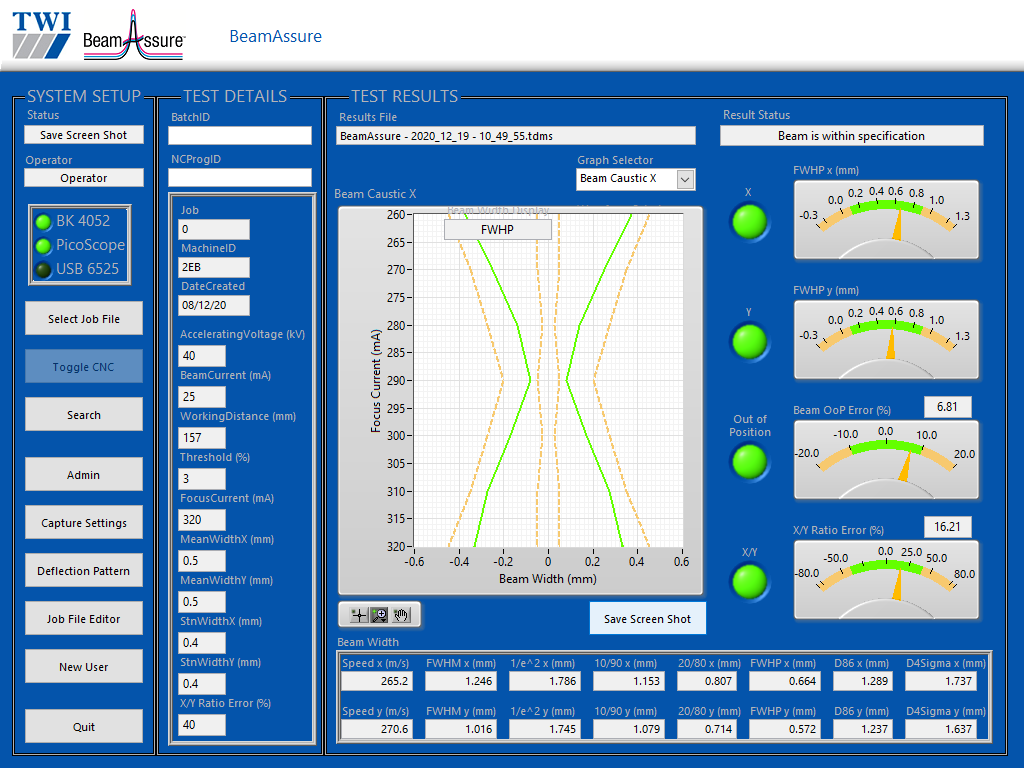Click the WorkingDistance field
Screen dimensions: 1024x768
202,438
